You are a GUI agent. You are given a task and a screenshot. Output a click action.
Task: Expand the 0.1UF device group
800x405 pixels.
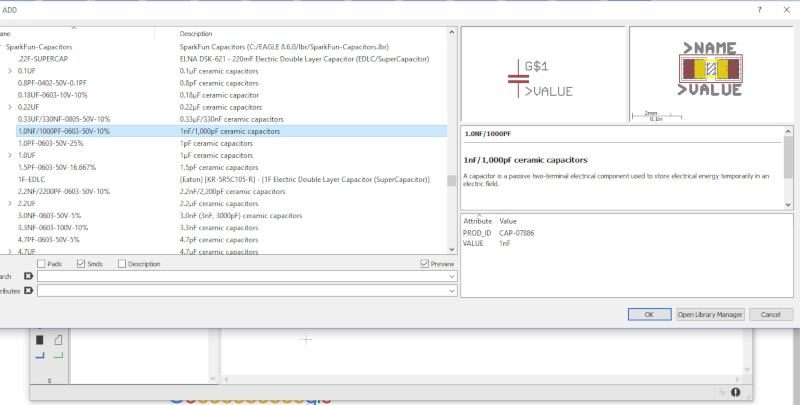coord(10,71)
